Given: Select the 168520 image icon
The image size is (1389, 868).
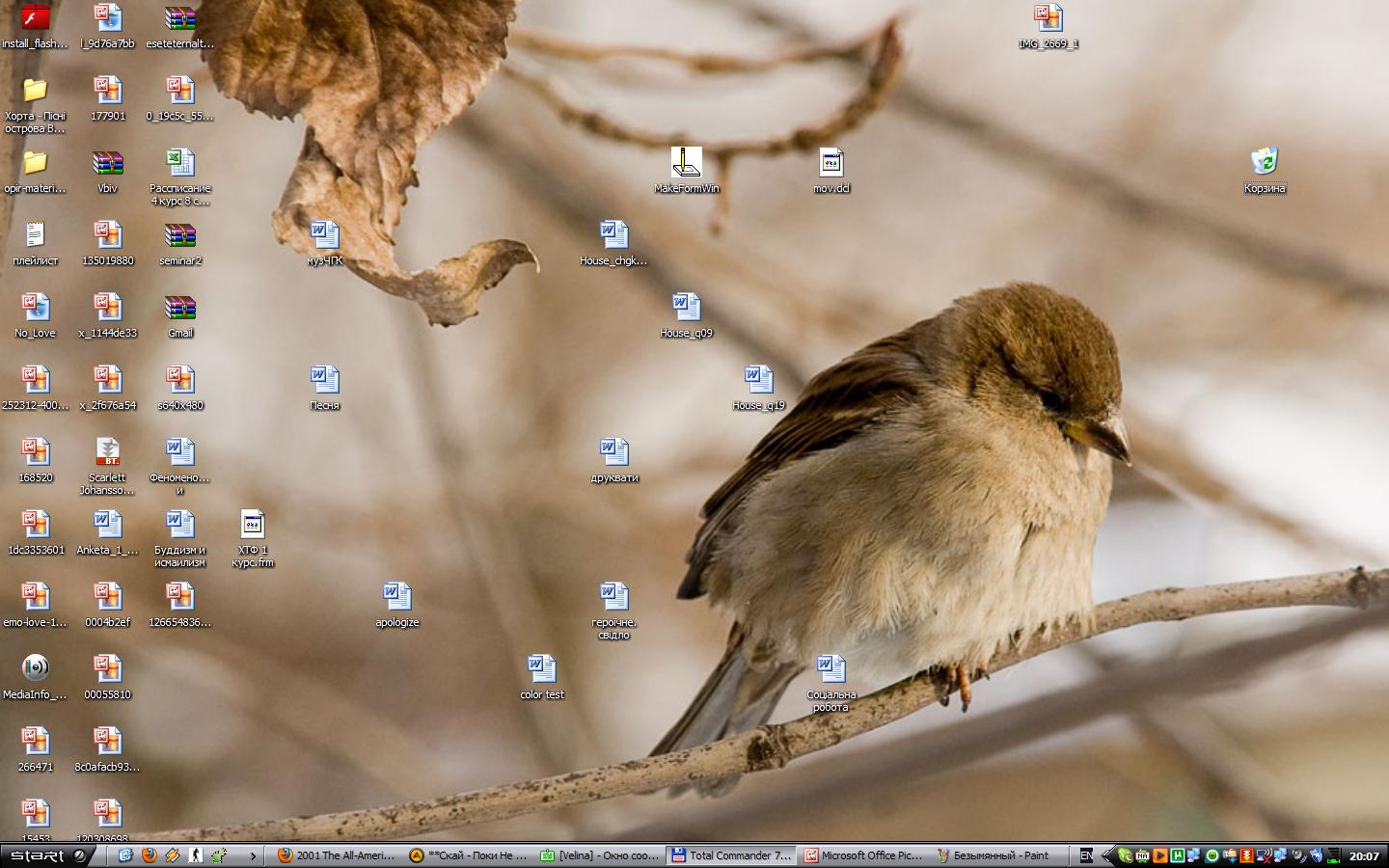Looking at the screenshot, I should 36,460.
